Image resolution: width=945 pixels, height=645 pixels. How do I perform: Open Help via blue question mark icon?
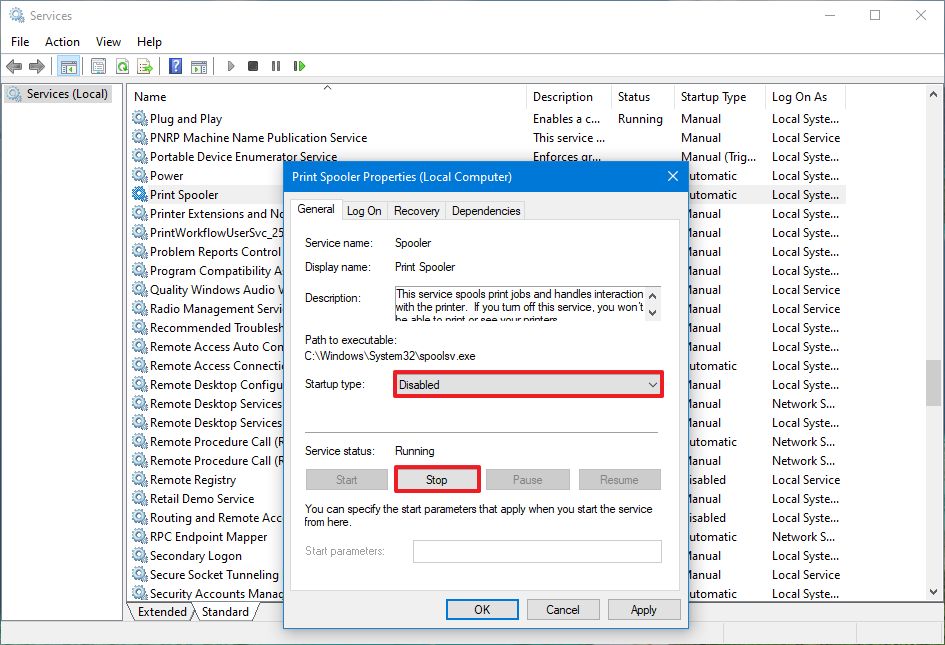[x=175, y=66]
